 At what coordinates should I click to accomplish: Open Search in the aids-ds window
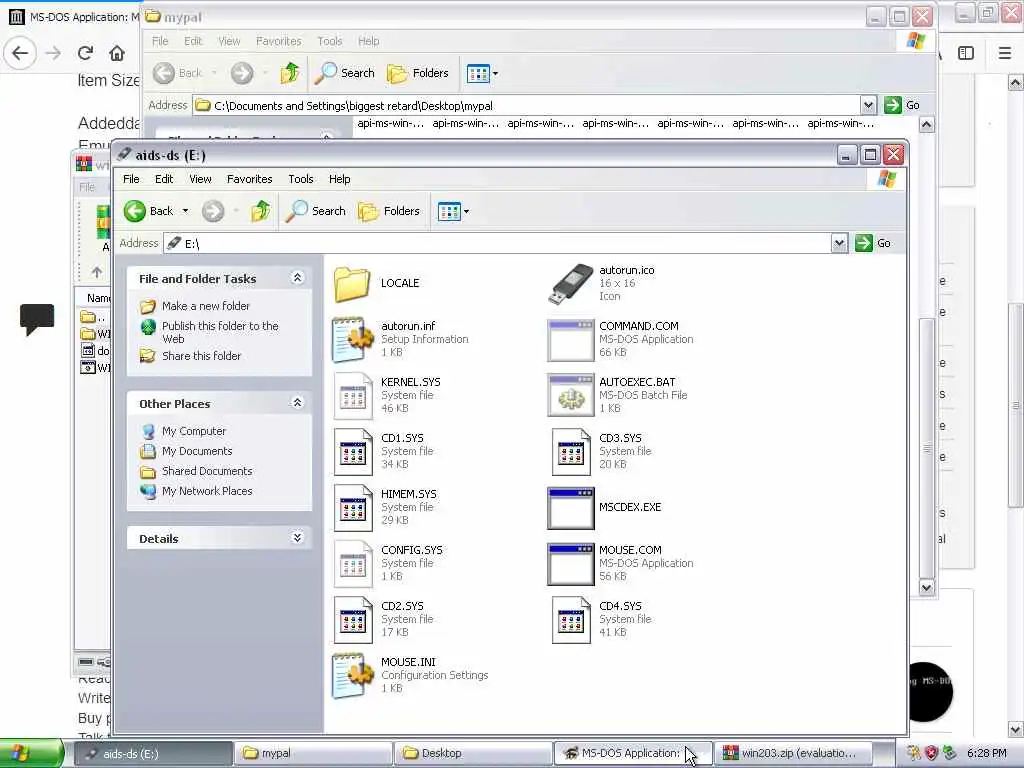coord(315,211)
